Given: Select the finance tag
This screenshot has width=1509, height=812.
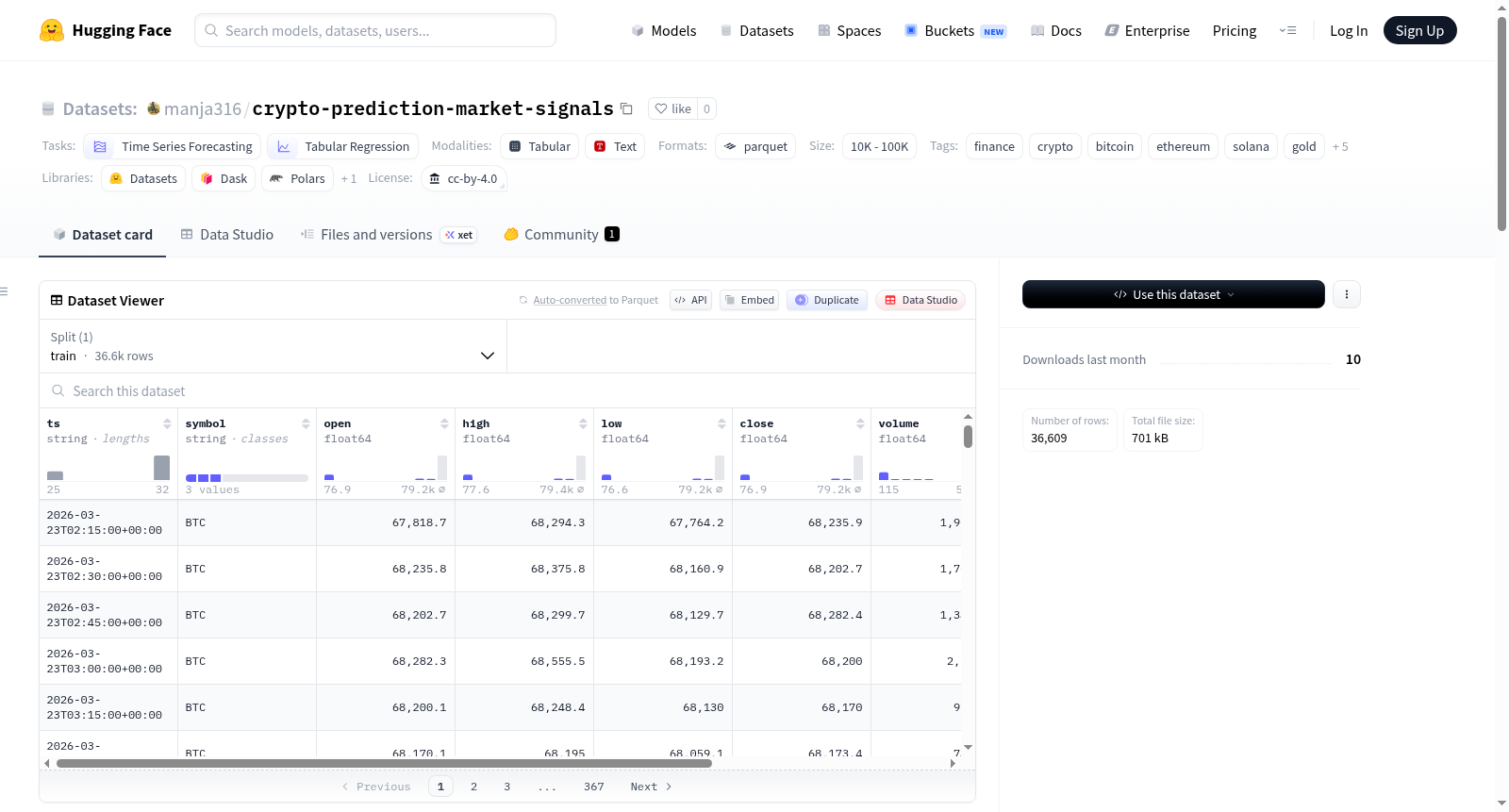Looking at the screenshot, I should (x=994, y=146).
